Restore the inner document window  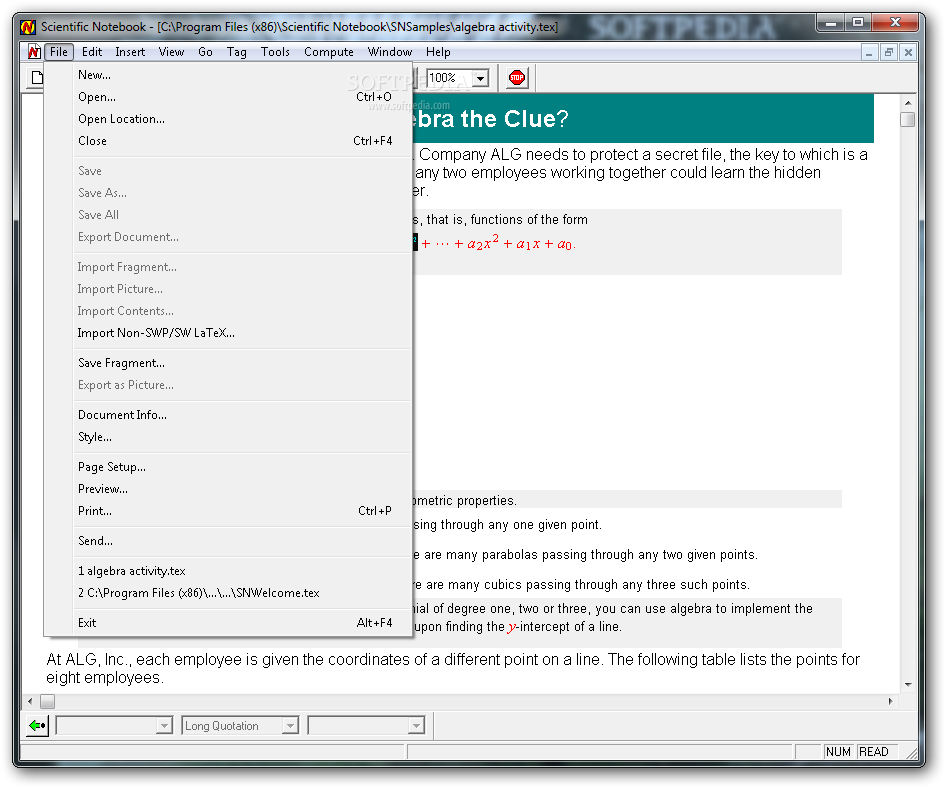point(888,52)
